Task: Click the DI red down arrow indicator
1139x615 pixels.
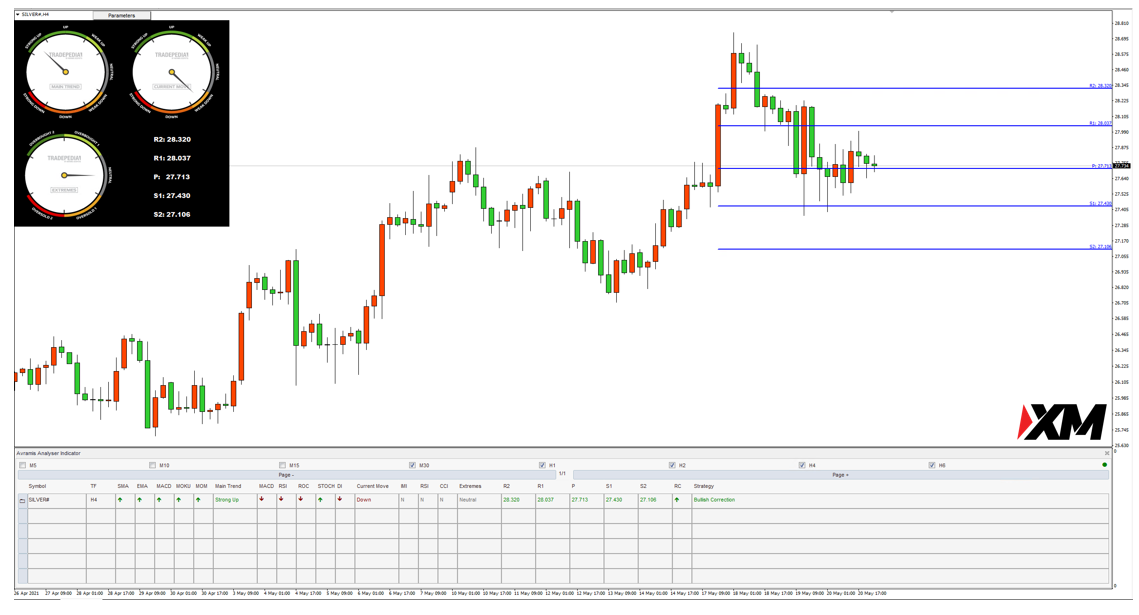Action: pos(339,499)
